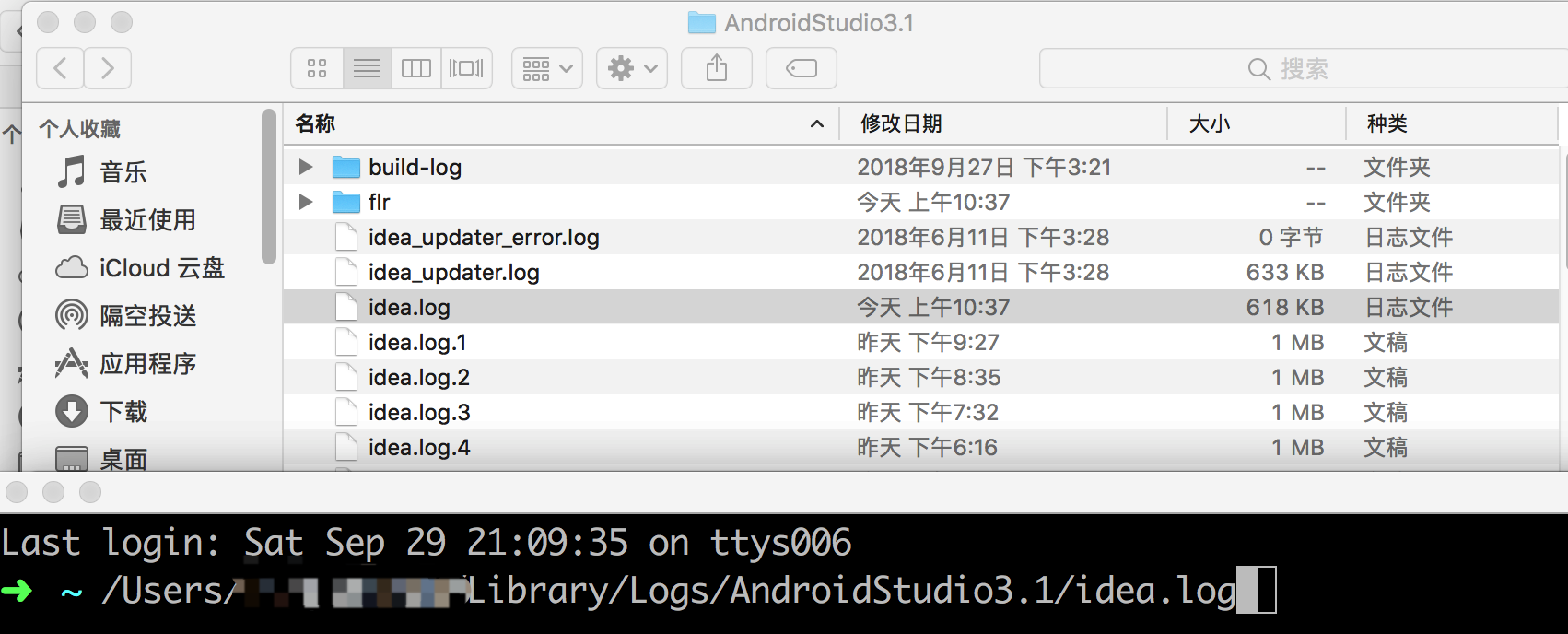
Task: Open iCloud 云盘 in the sidebar
Action: click(140, 267)
